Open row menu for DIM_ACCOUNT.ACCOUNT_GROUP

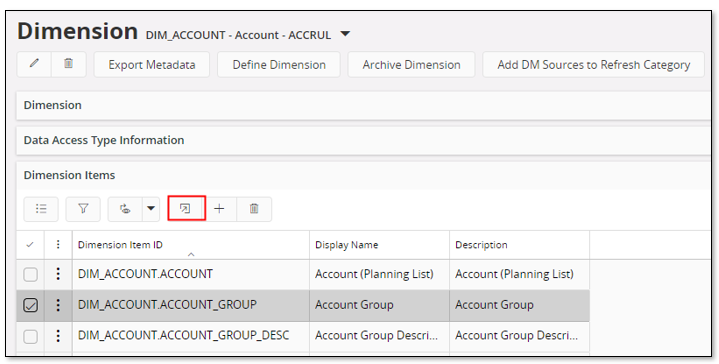pos(58,305)
